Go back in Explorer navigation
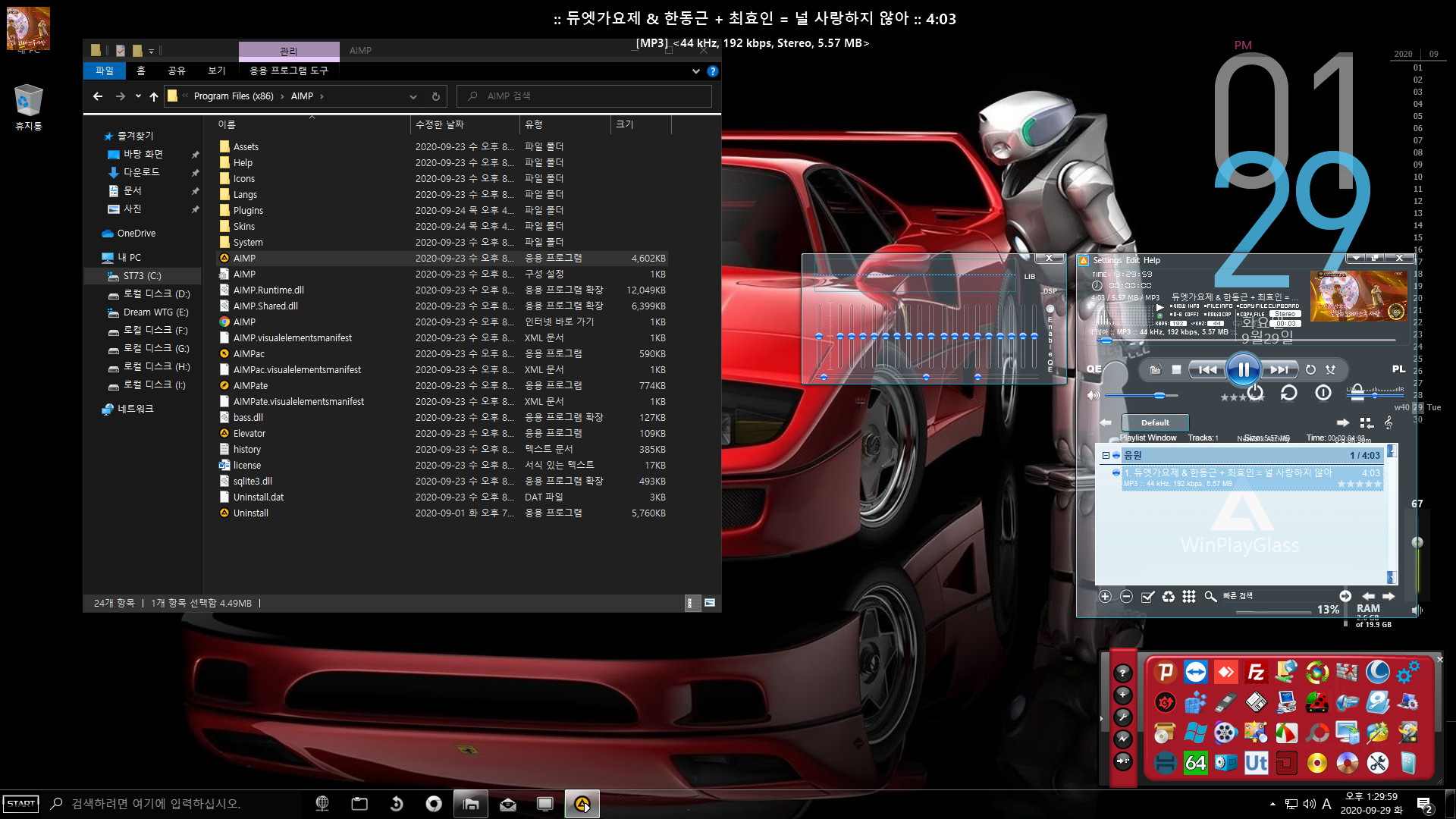Viewport: 1456px width, 819px height. (x=98, y=96)
